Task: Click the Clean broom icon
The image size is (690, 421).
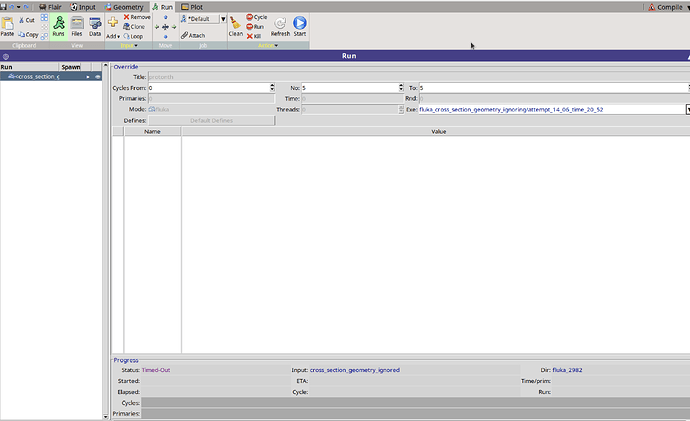Action: 235,23
